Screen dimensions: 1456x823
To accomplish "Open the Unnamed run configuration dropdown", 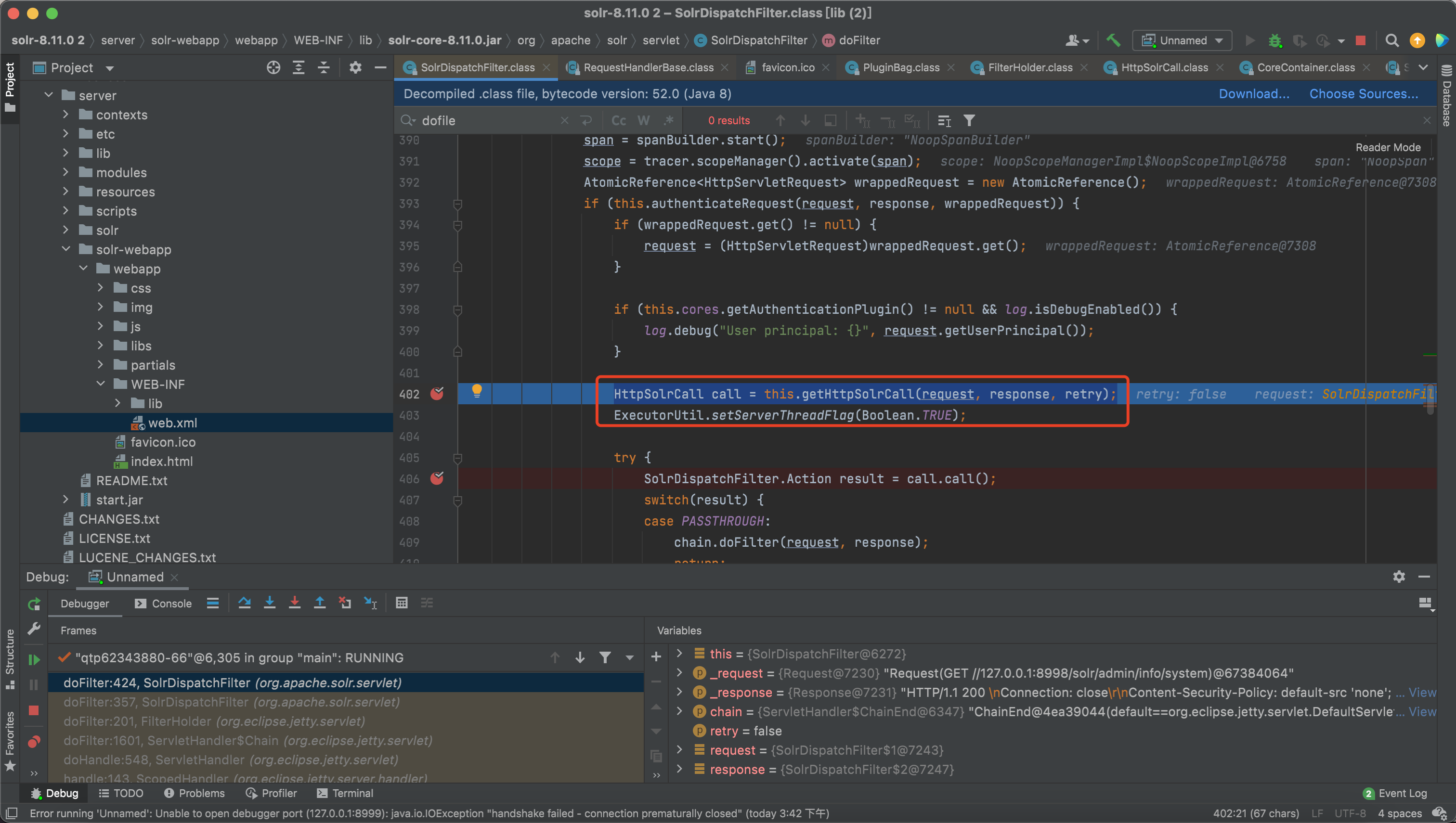I will tap(1182, 40).
